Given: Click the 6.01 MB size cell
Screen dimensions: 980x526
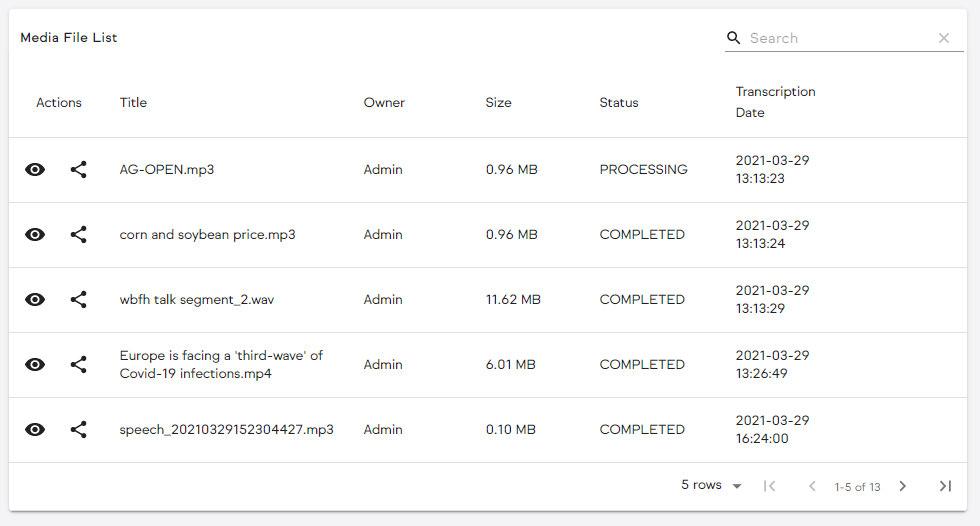Looking at the screenshot, I should click(511, 364).
